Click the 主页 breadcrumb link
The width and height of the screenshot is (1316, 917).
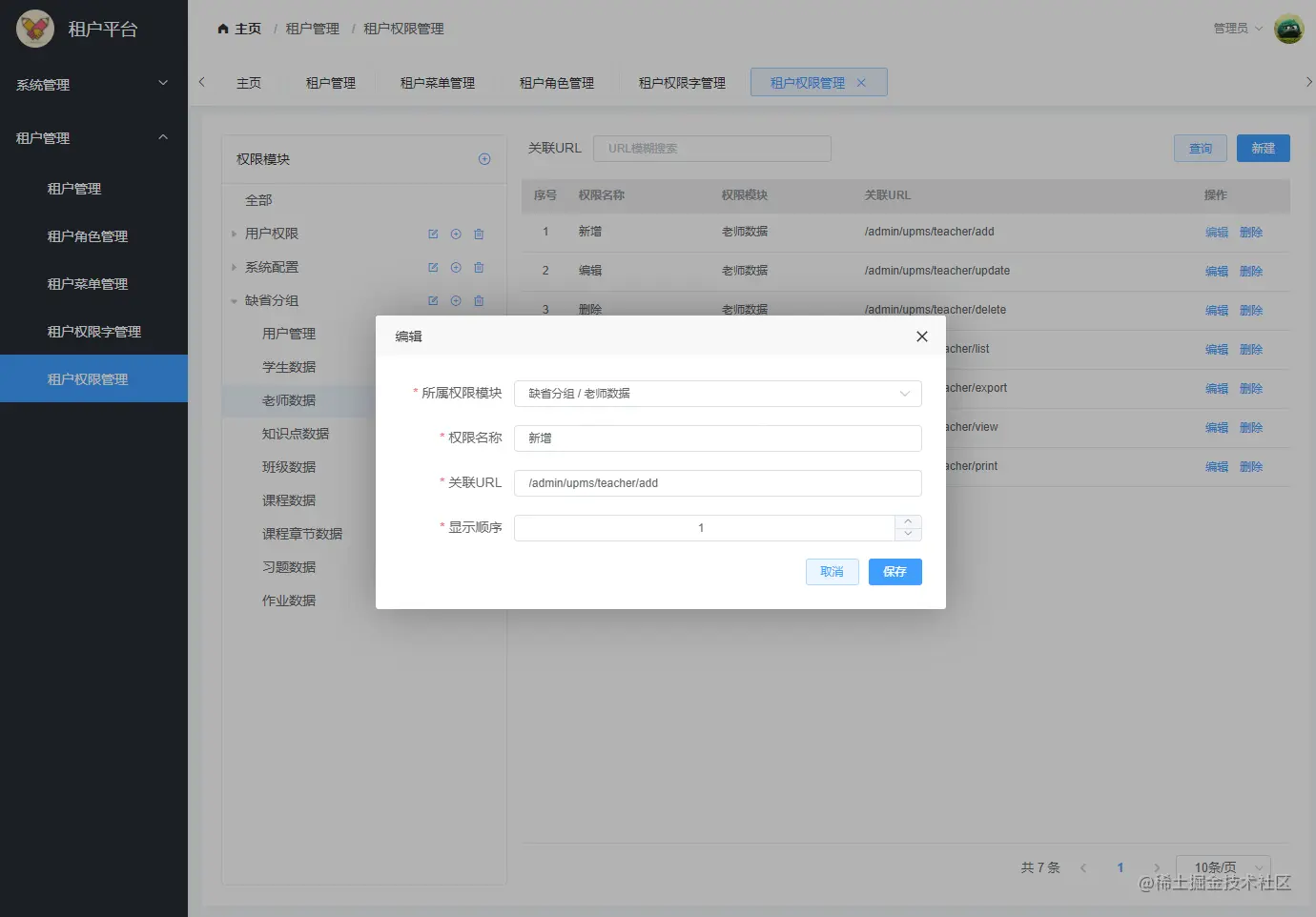pyautogui.click(x=248, y=29)
